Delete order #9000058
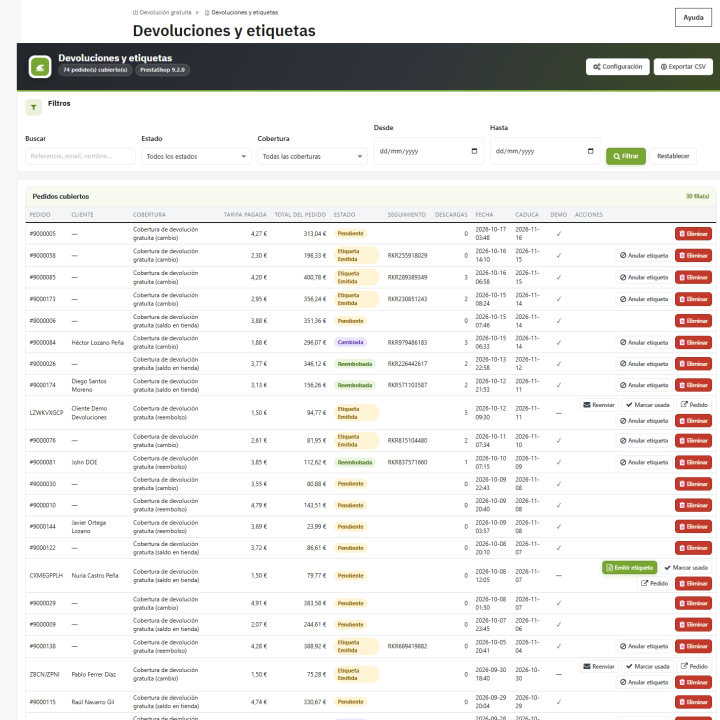This screenshot has width=720, height=720. (693, 255)
